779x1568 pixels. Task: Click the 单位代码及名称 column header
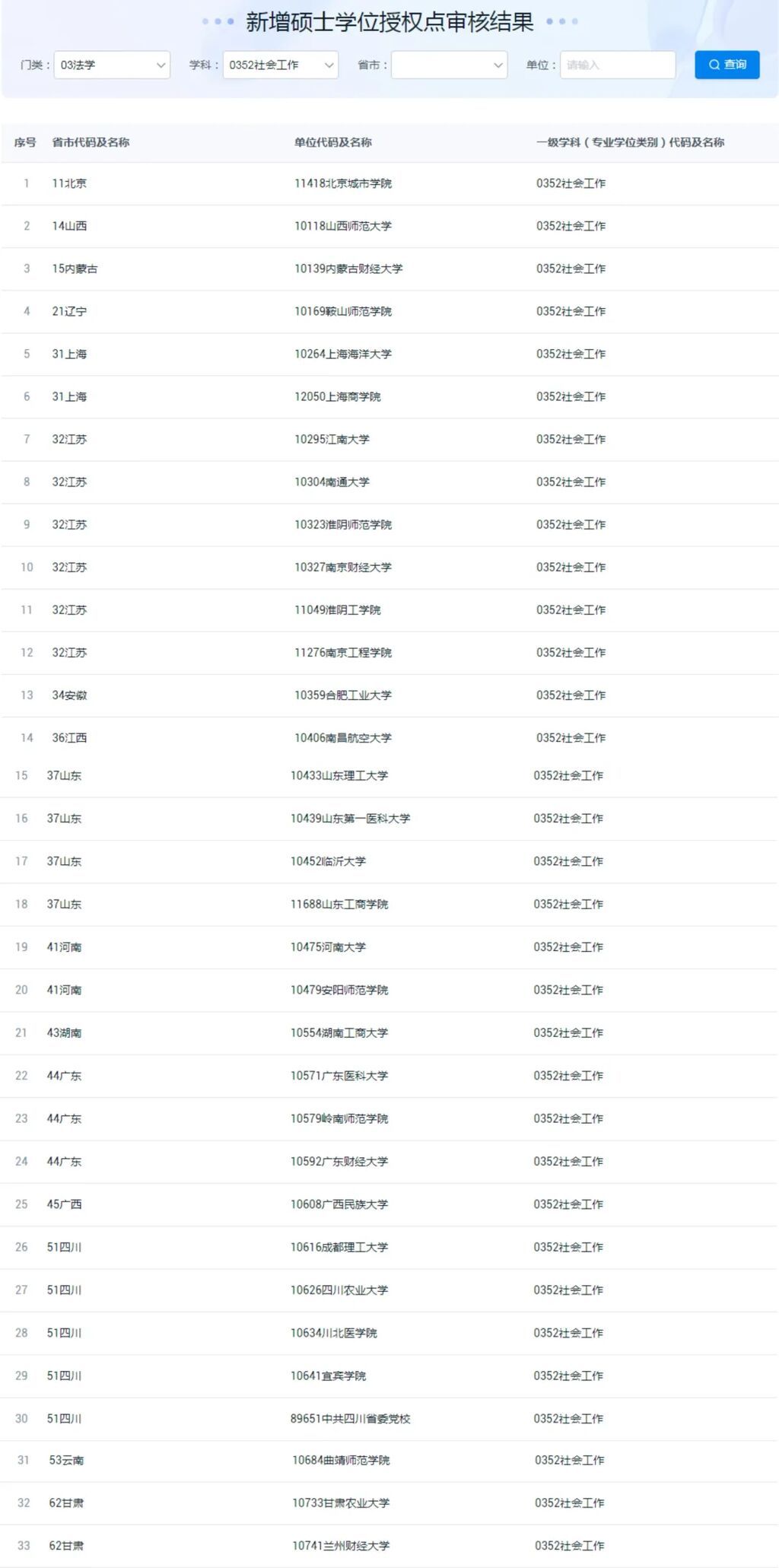point(333,142)
